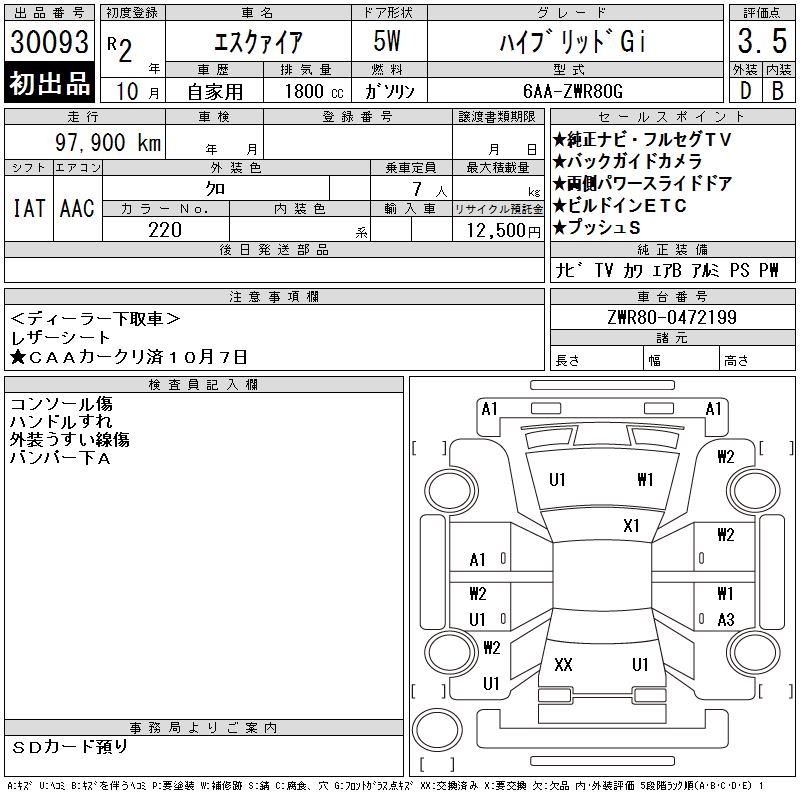Click inspector note ハンドルすれ

pyautogui.click(x=61, y=421)
